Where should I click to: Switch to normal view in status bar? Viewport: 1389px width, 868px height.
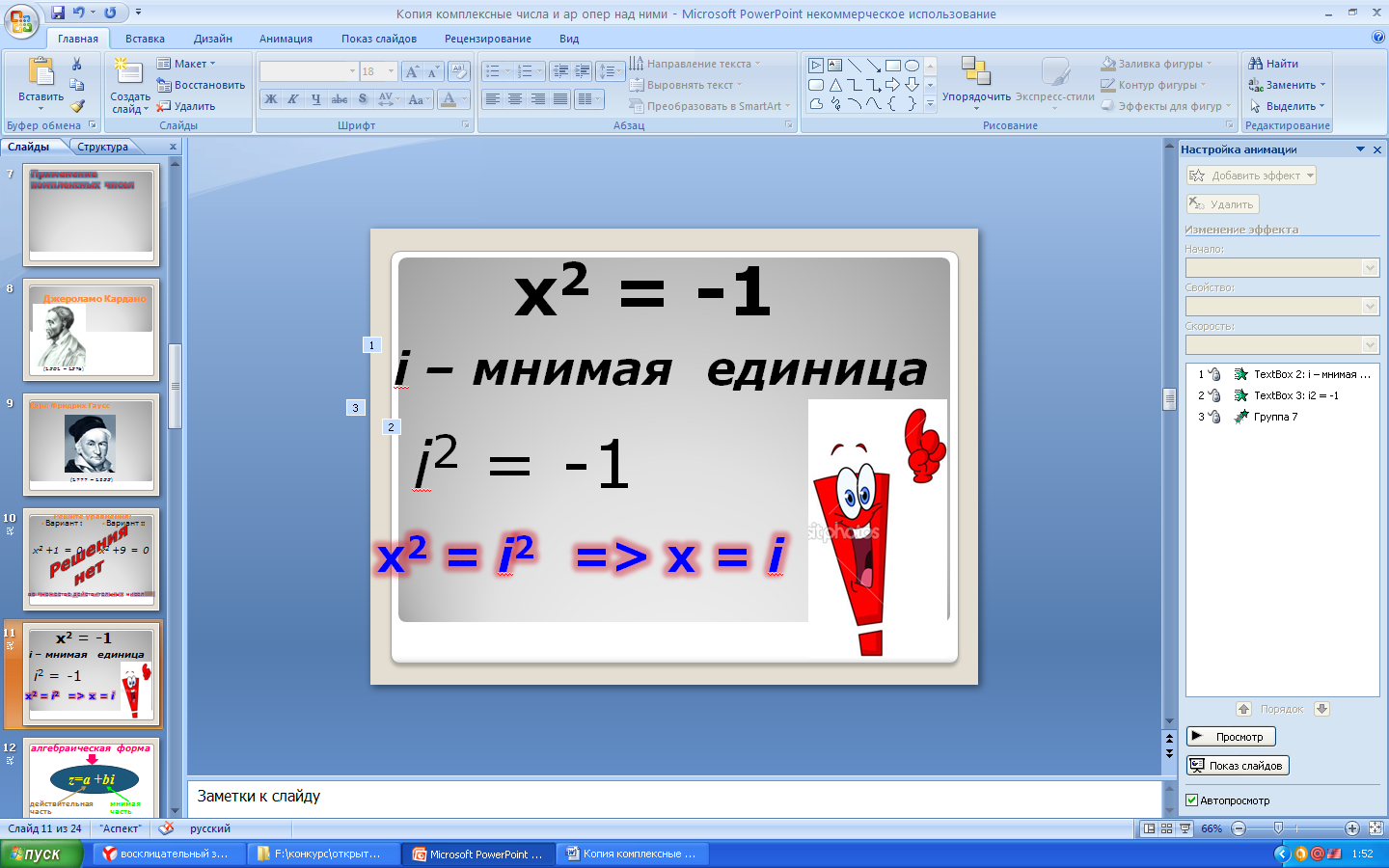(1149, 828)
